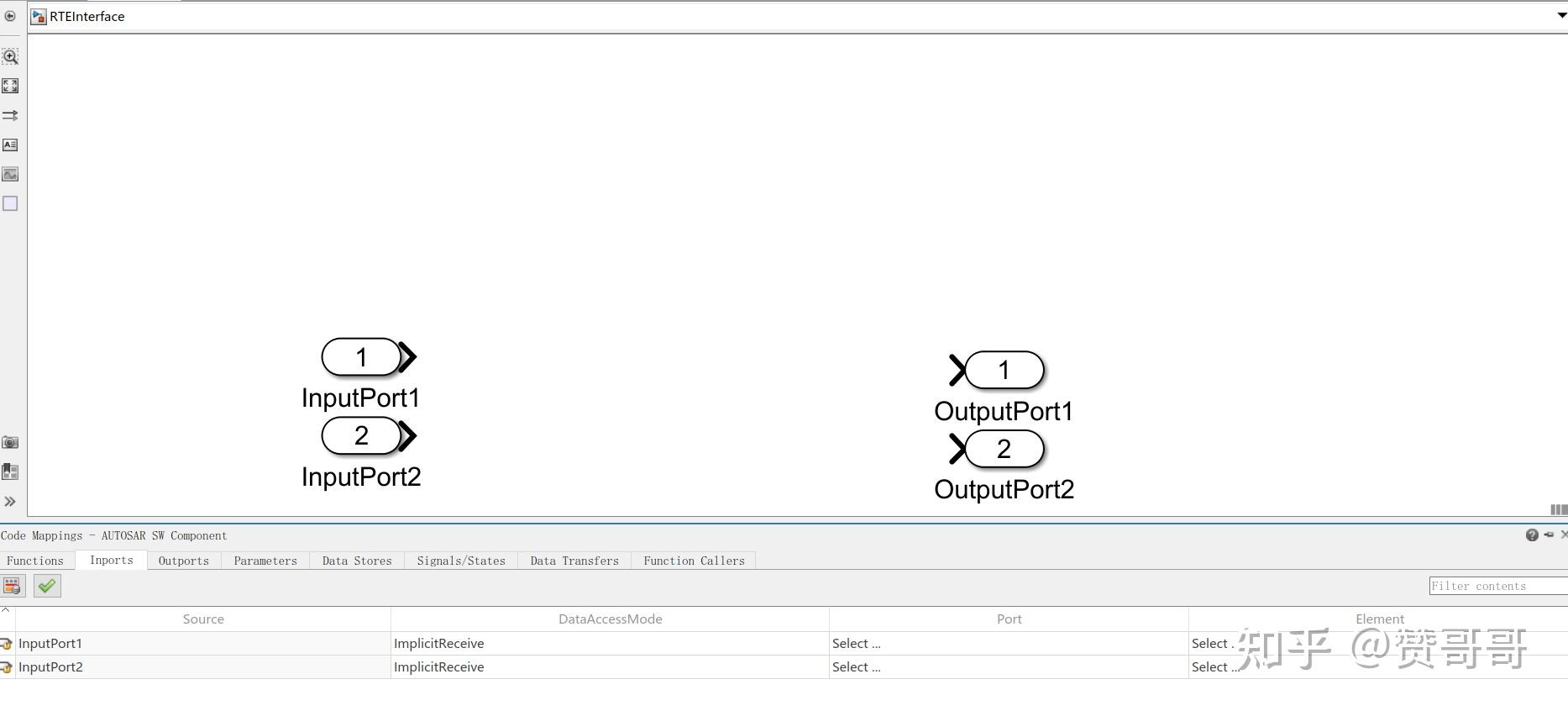1568x711 pixels.
Task: Click the InputPort2 row inport icon
Action: coord(7,667)
